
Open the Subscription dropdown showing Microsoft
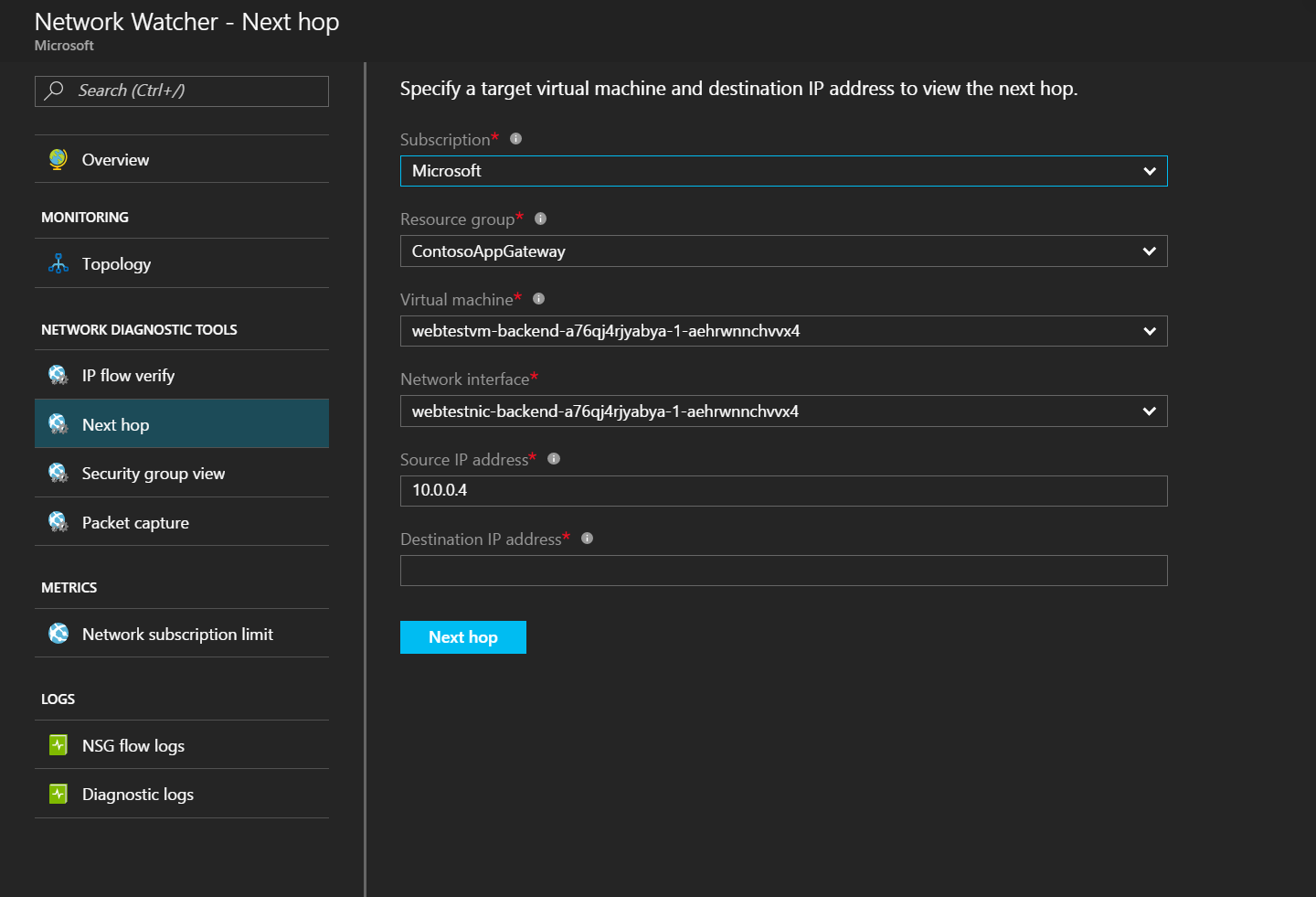(783, 171)
